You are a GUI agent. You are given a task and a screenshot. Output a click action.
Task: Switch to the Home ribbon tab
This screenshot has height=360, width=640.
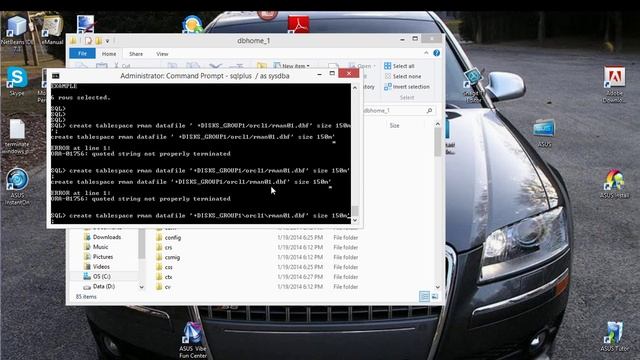coord(109,53)
